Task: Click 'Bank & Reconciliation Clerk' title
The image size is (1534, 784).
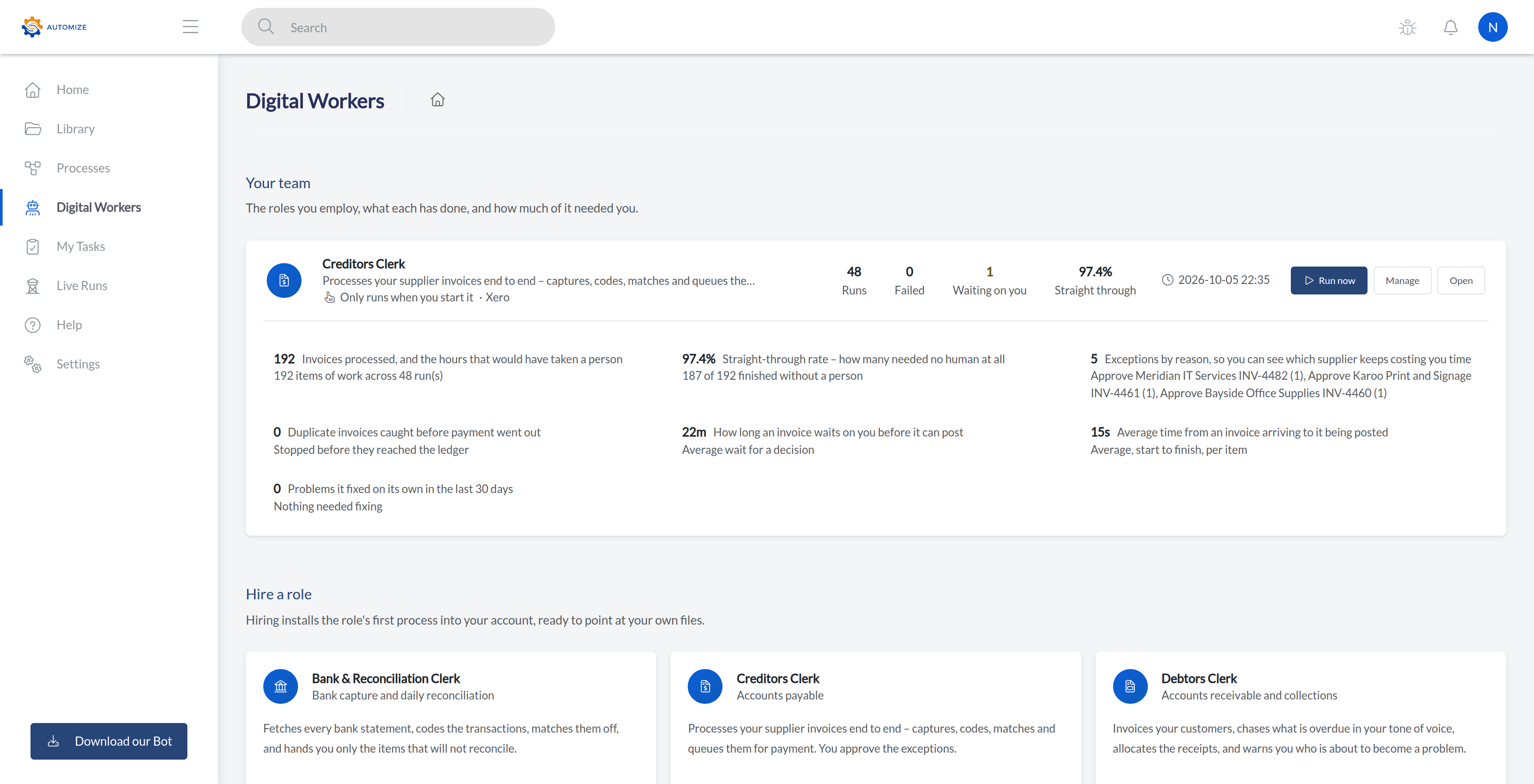Action: [386, 678]
